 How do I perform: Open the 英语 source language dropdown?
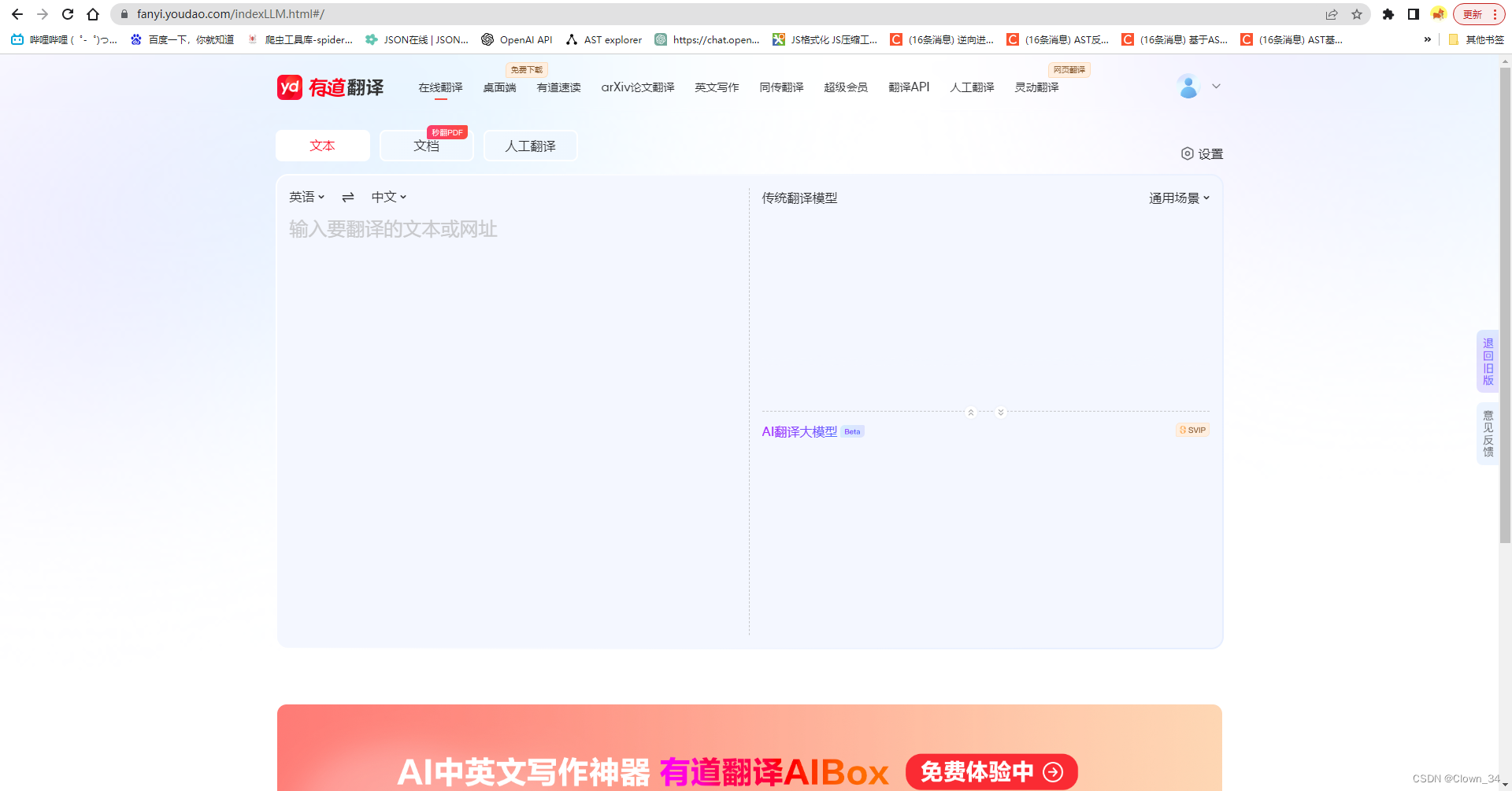[306, 197]
